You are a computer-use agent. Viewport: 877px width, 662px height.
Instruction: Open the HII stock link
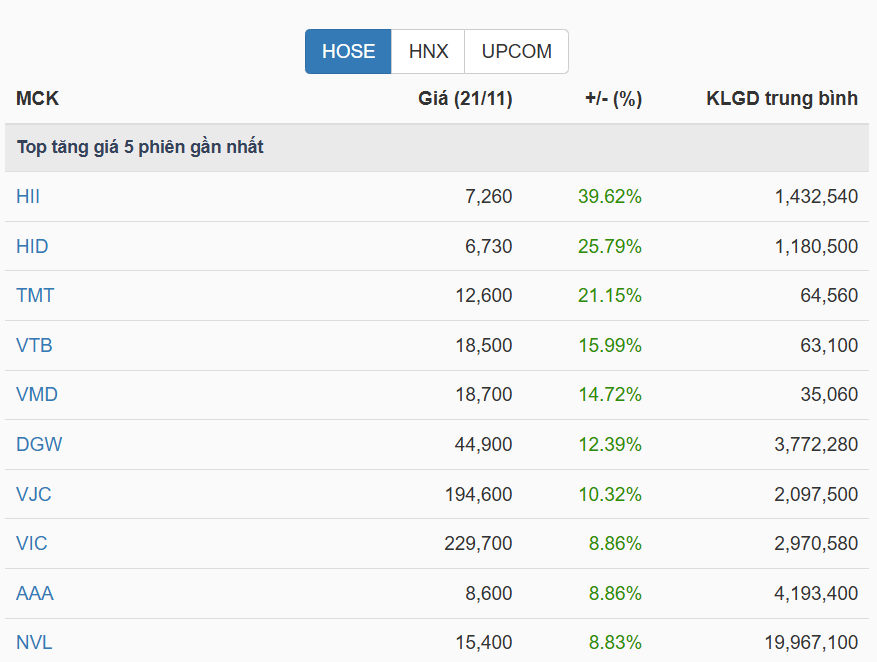28,197
